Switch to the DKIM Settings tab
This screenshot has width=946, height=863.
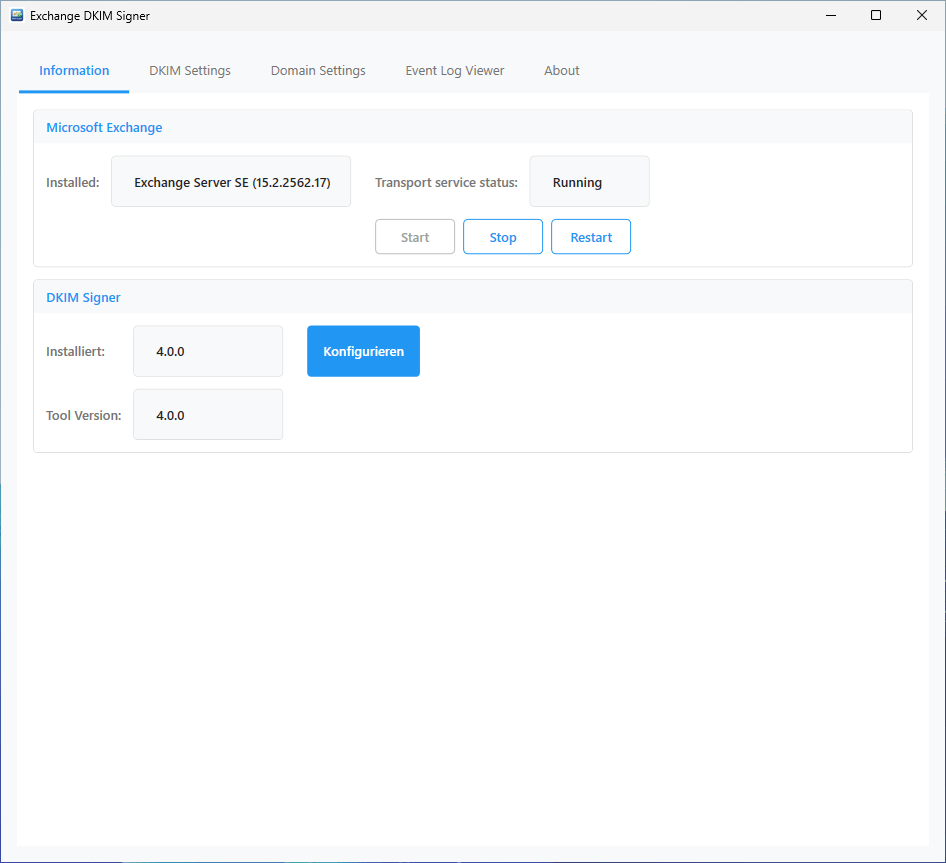pos(189,70)
